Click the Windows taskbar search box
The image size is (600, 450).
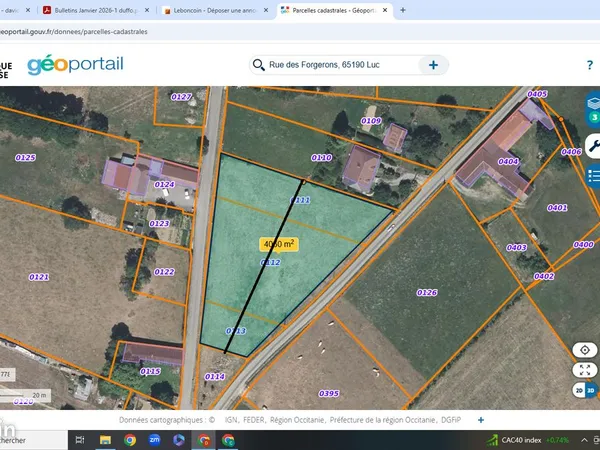pos(34,440)
